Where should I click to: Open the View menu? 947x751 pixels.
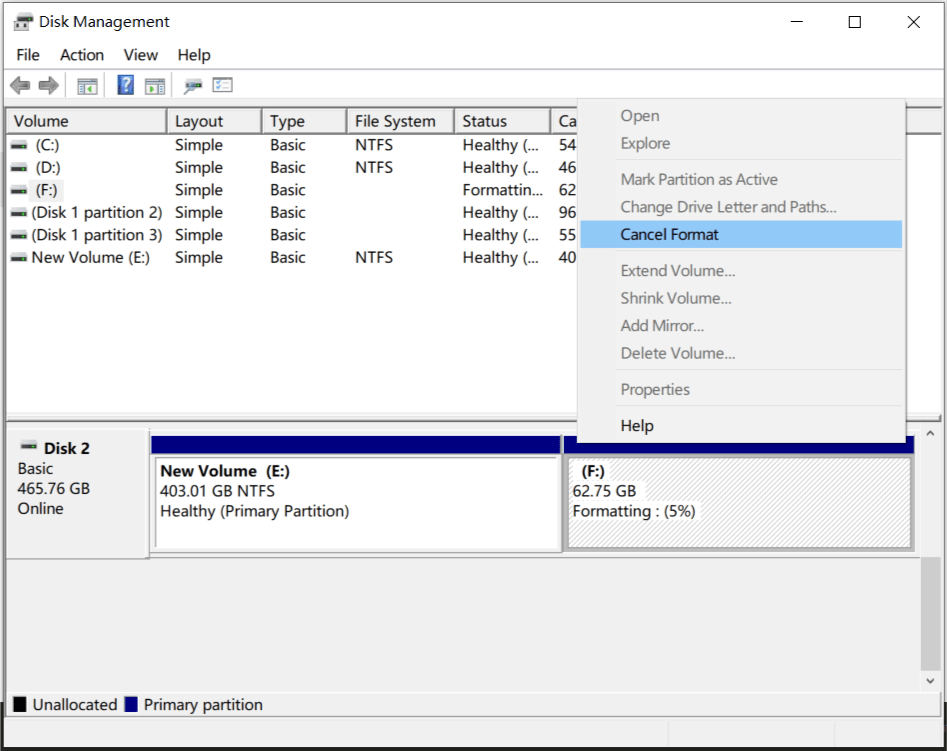pos(141,55)
